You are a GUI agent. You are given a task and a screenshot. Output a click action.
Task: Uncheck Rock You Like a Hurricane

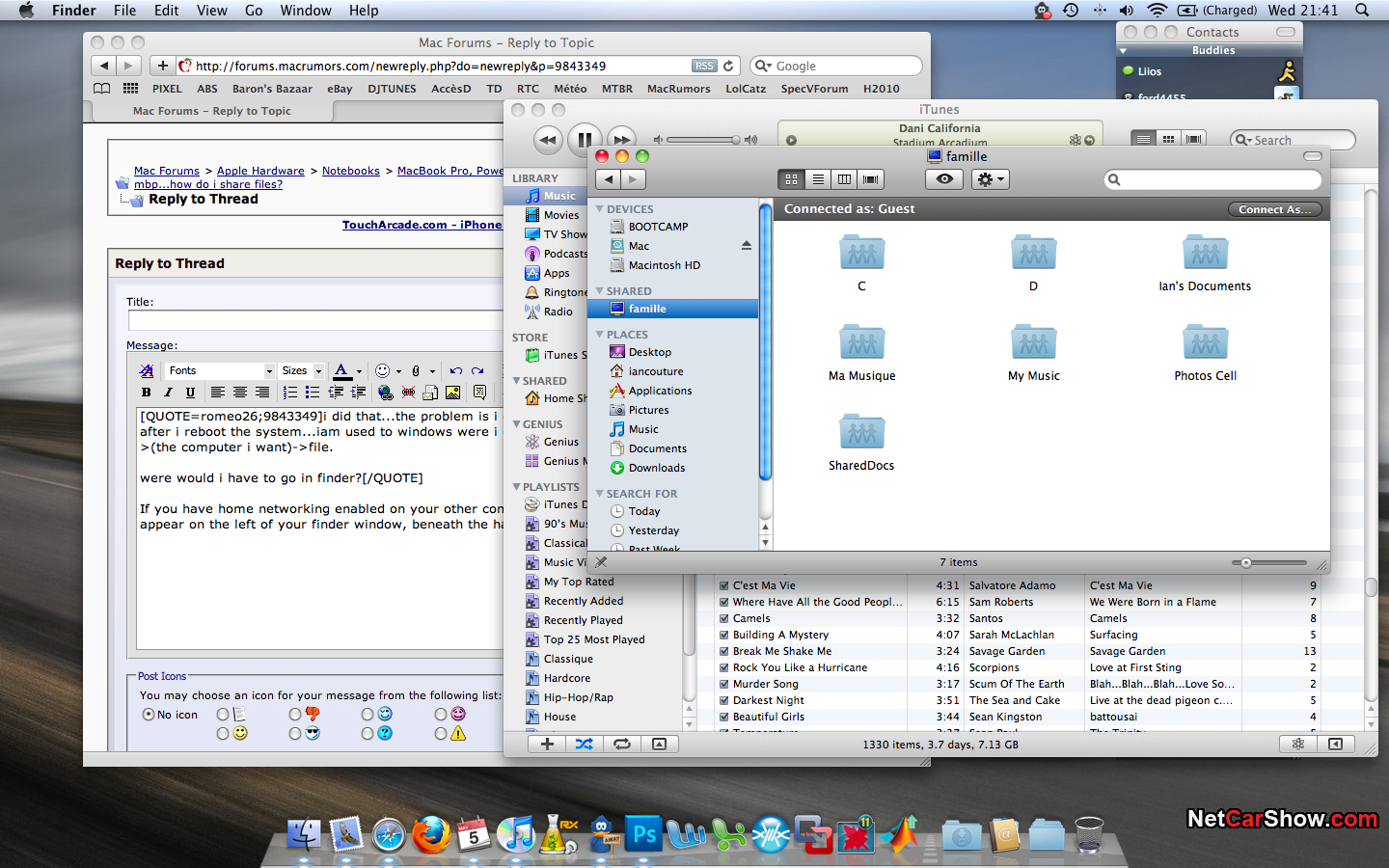point(723,667)
